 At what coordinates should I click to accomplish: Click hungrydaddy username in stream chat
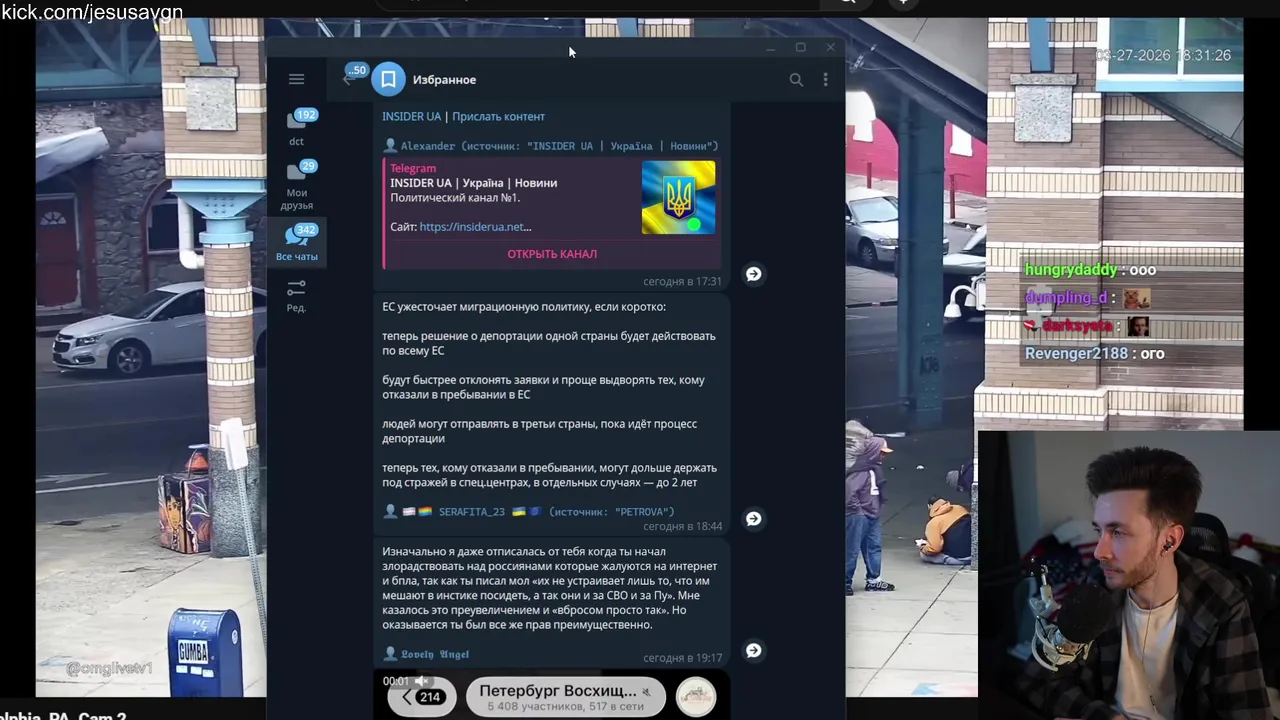pyautogui.click(x=1070, y=270)
